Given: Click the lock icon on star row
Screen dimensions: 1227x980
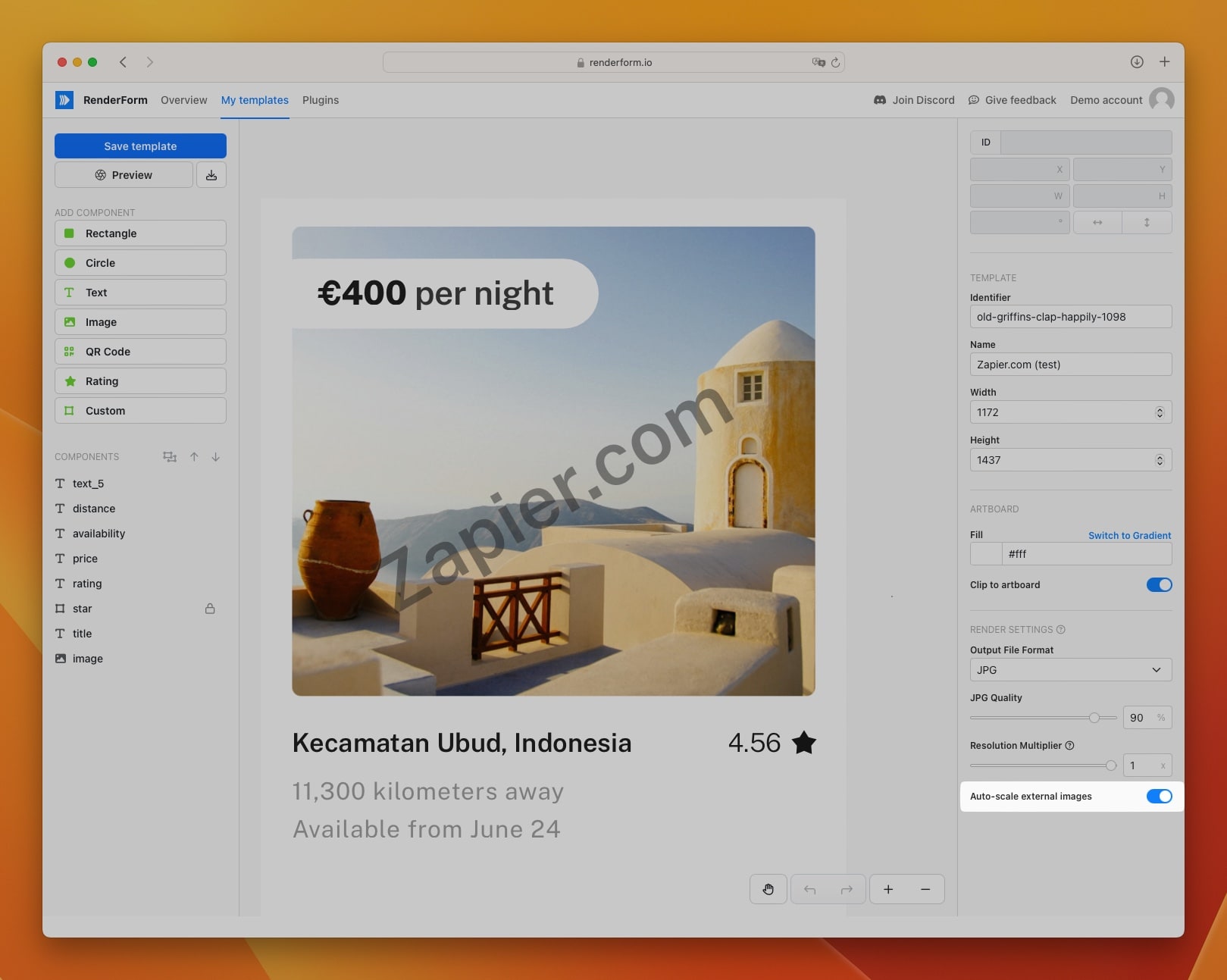Looking at the screenshot, I should tap(210, 609).
